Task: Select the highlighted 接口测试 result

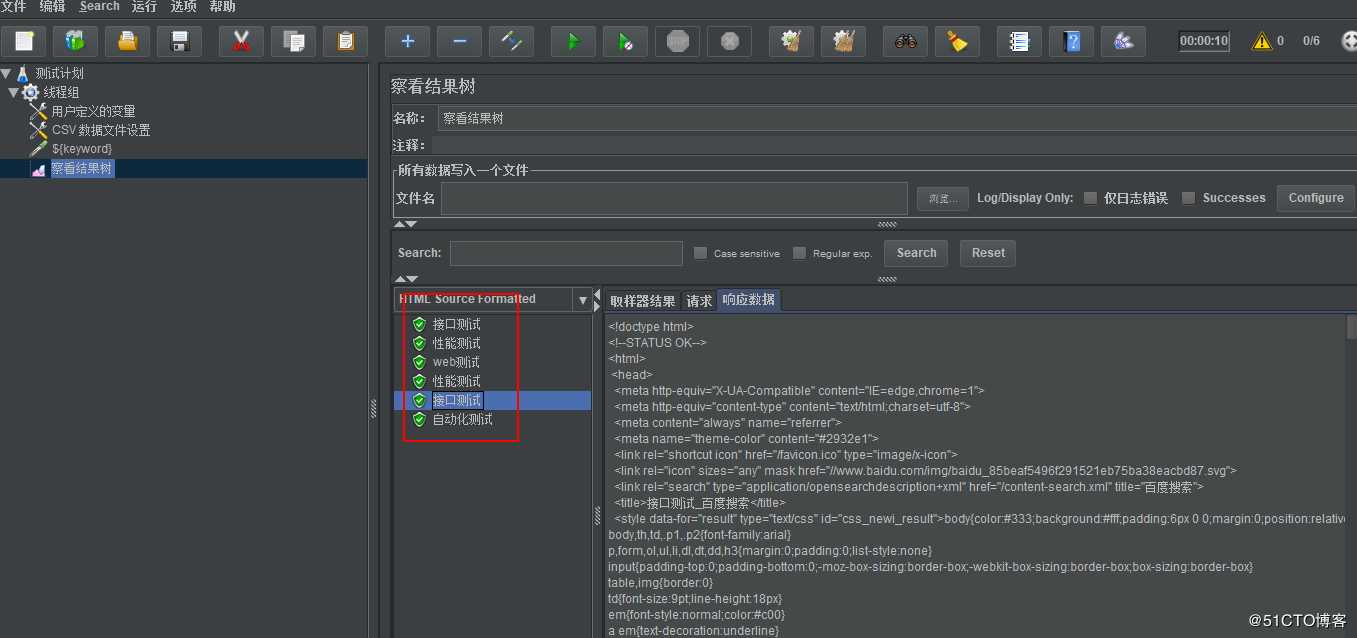Action: pyautogui.click(x=457, y=400)
